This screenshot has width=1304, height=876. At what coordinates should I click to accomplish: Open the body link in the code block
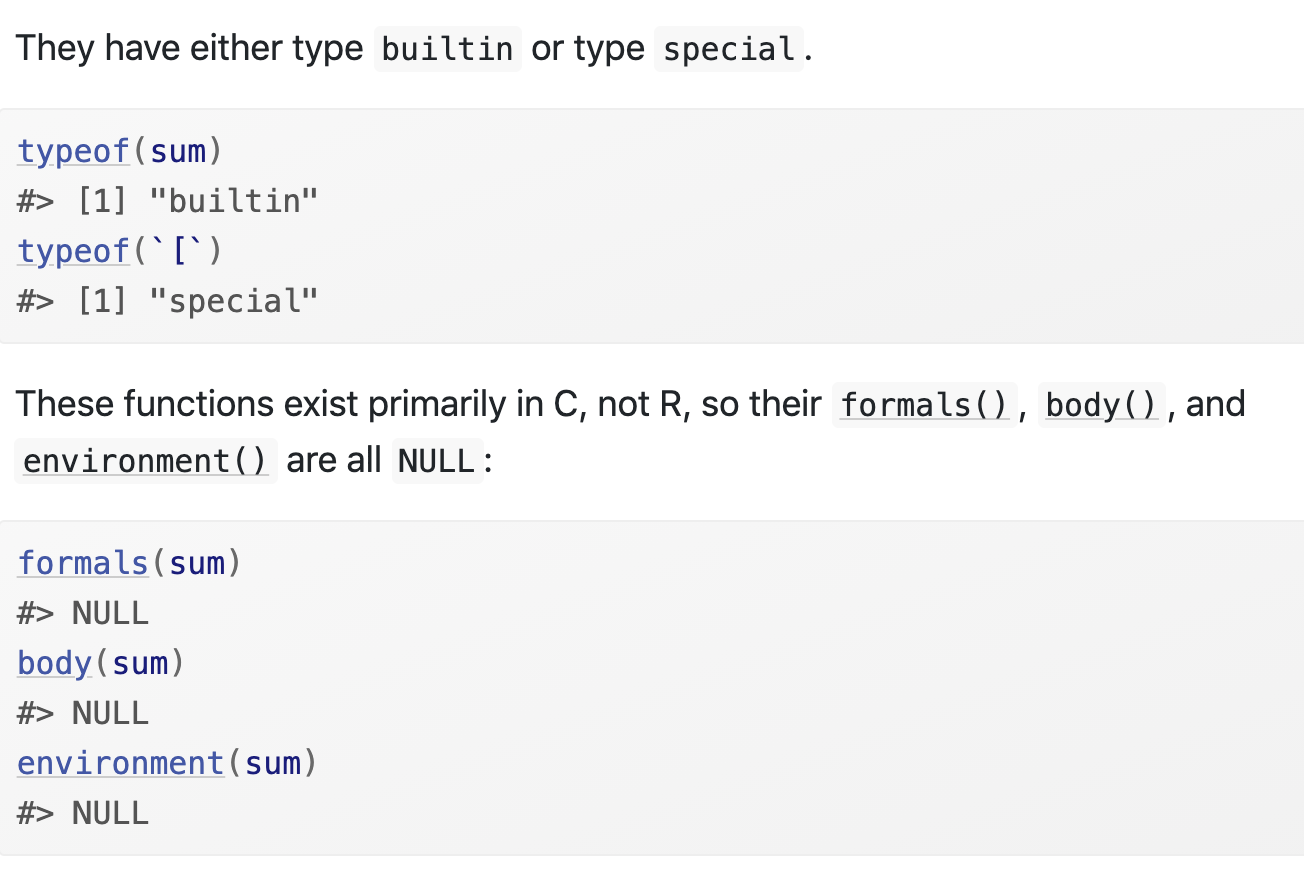click(x=55, y=663)
